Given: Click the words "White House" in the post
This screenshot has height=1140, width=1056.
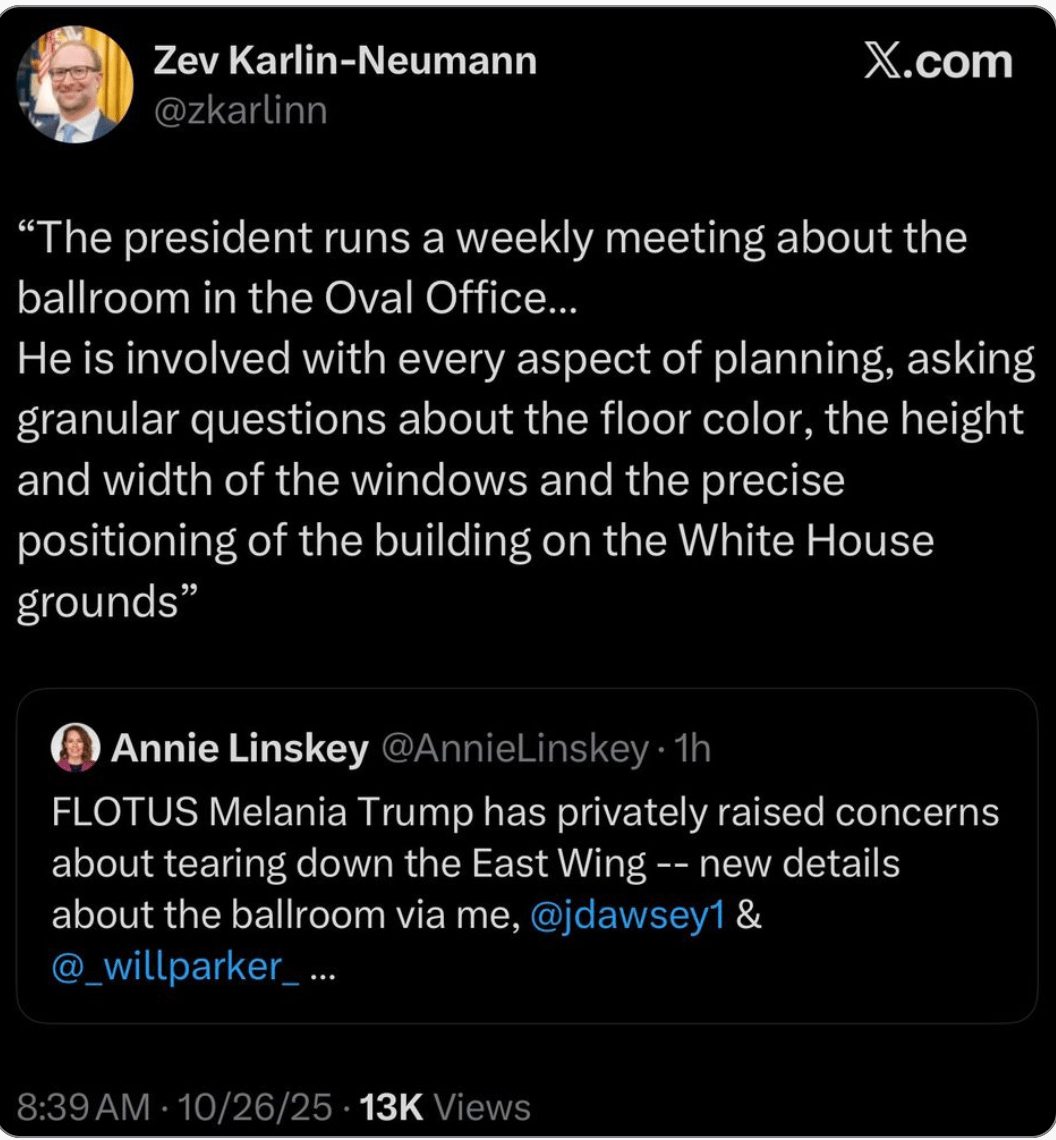Looking at the screenshot, I should click(x=806, y=541).
